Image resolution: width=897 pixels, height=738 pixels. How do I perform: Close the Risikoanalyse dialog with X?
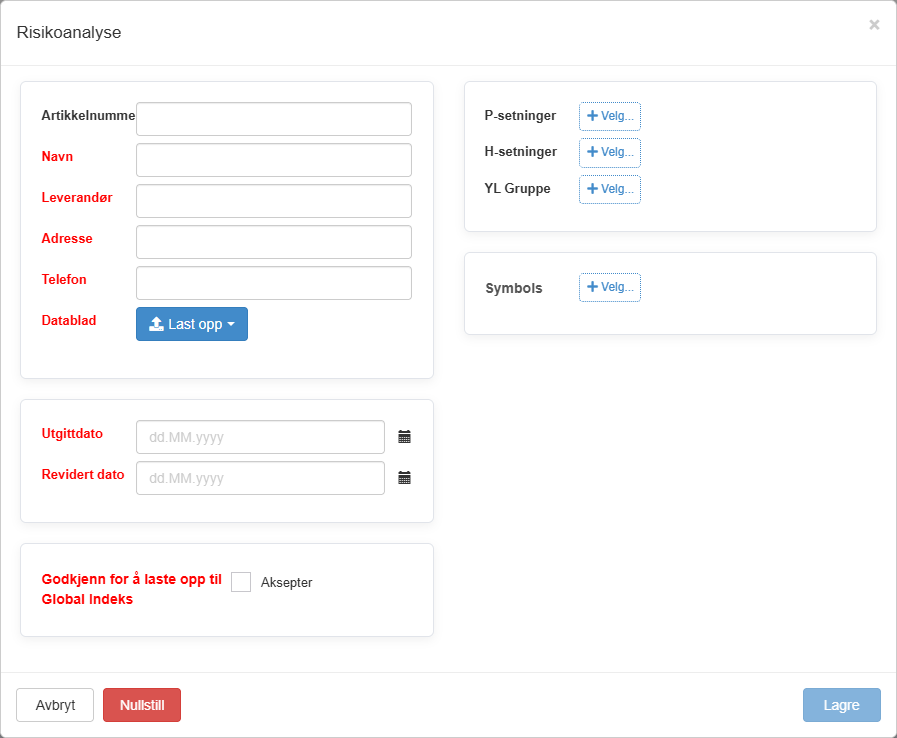point(874,25)
